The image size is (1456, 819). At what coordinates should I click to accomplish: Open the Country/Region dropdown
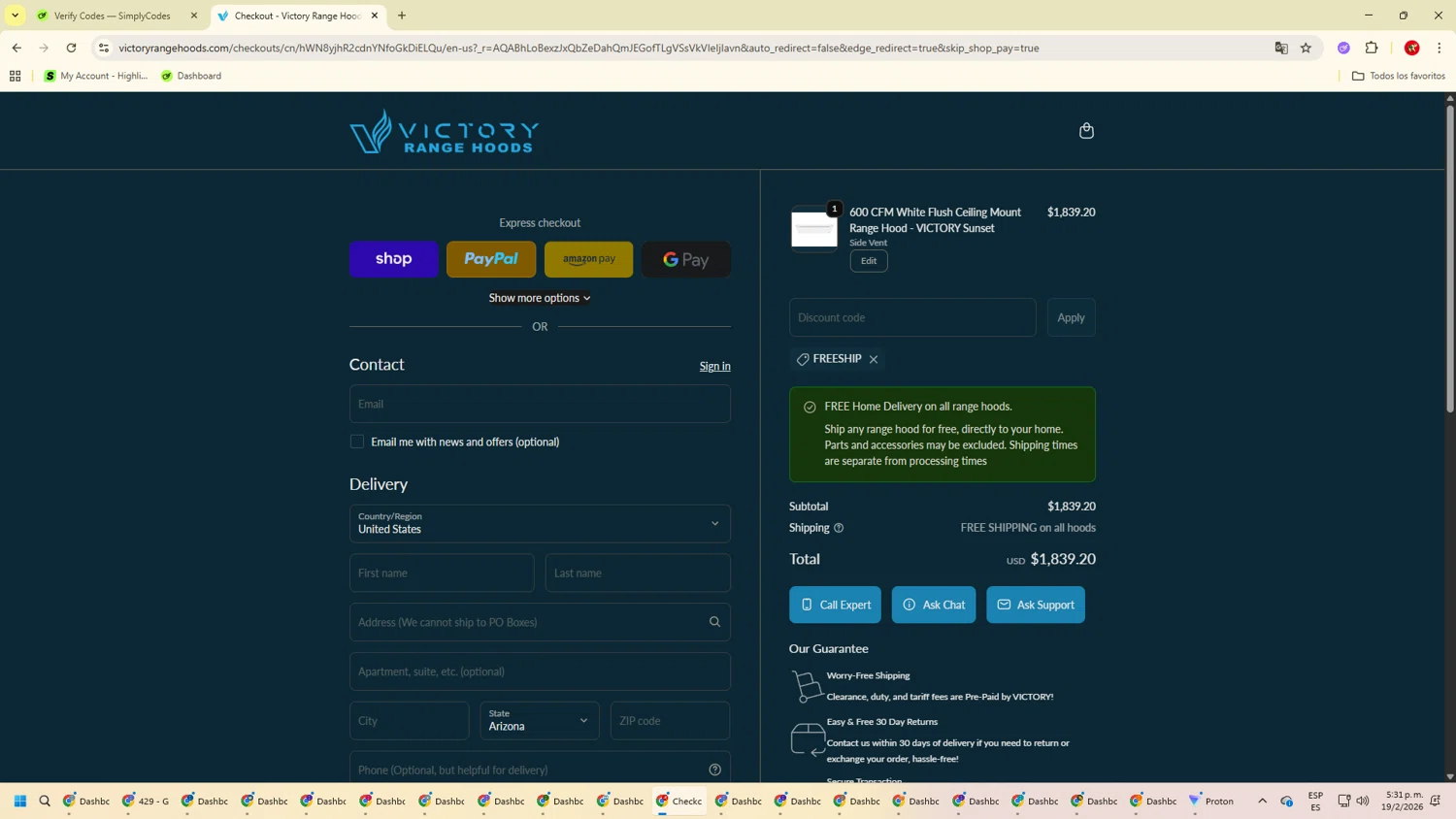click(540, 523)
